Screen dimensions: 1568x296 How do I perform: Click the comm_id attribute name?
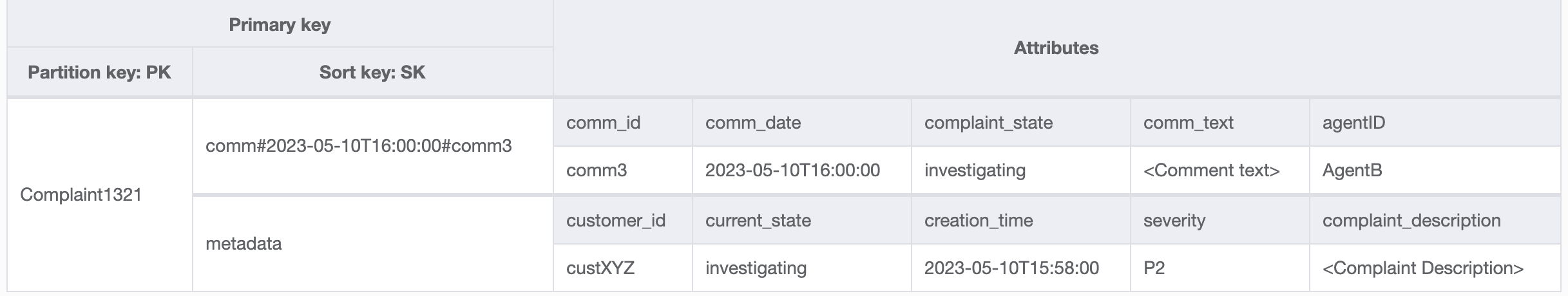coord(603,123)
